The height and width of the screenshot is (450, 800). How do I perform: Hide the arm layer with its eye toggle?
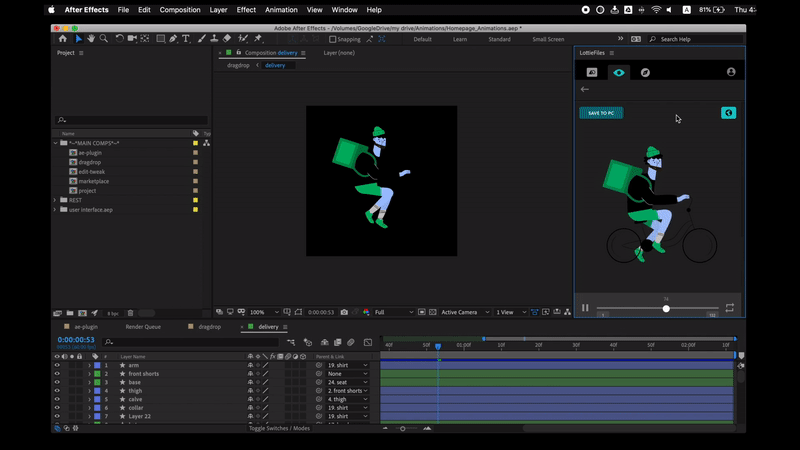(57, 366)
